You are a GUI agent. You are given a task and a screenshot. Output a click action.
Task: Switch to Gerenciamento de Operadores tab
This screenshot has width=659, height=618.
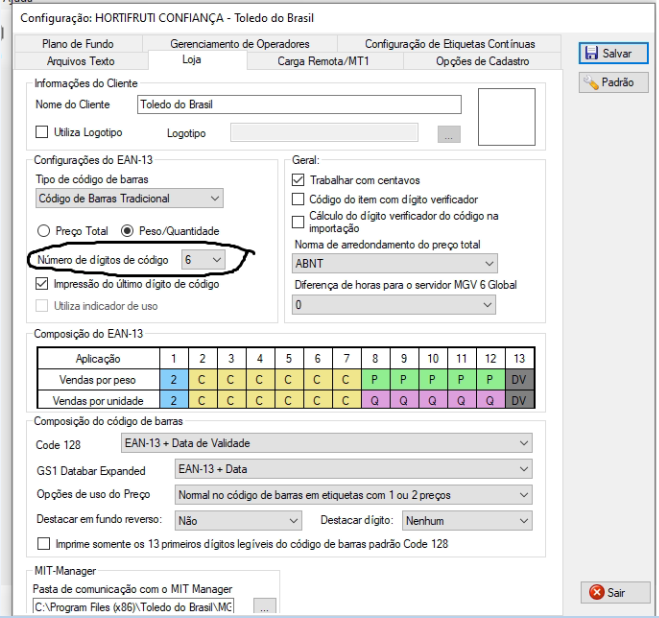pos(240,44)
